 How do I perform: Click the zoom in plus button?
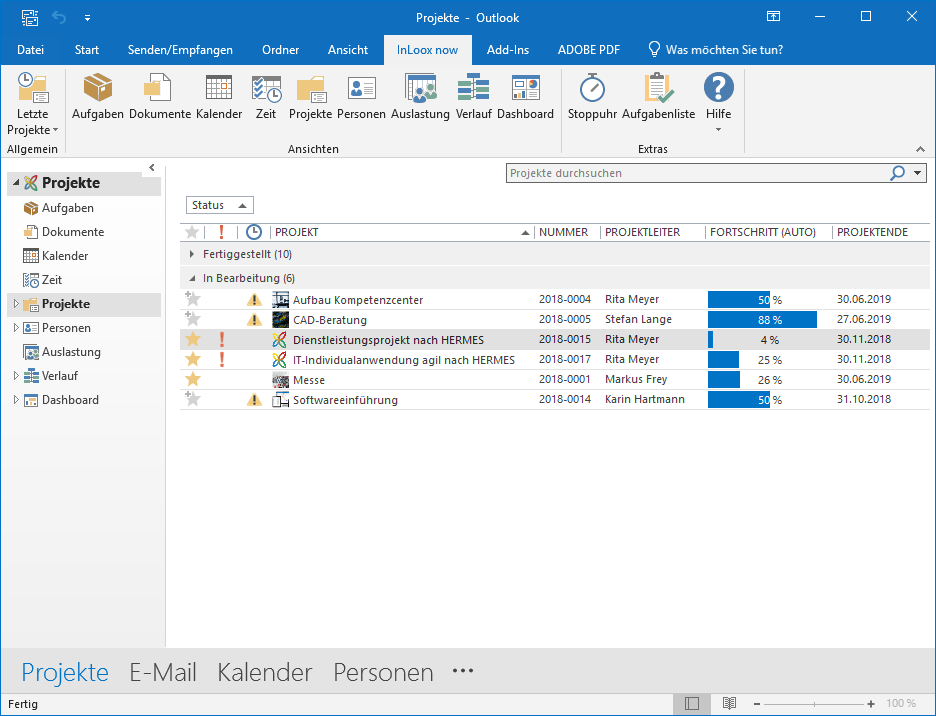coord(871,704)
